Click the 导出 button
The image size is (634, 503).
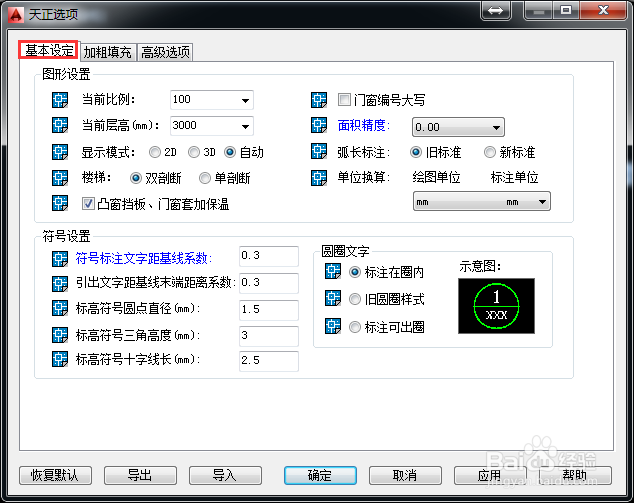(140, 476)
